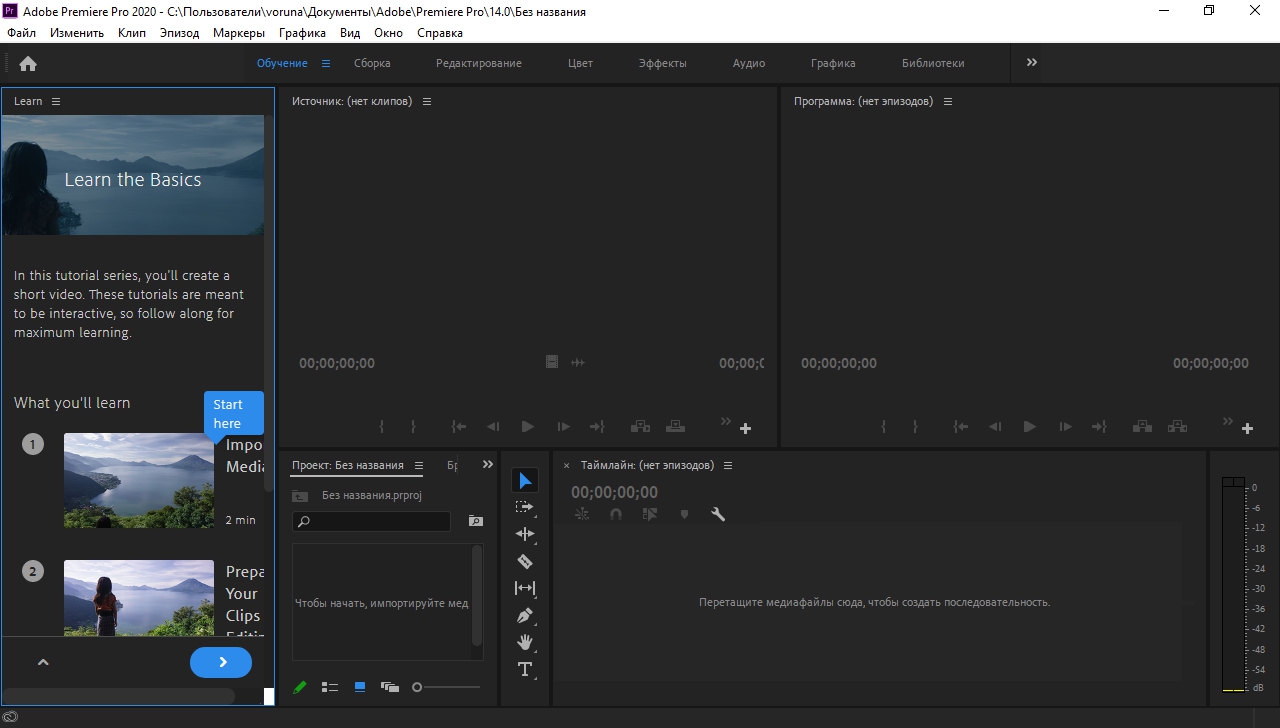Switch project panel to list view

[329, 687]
